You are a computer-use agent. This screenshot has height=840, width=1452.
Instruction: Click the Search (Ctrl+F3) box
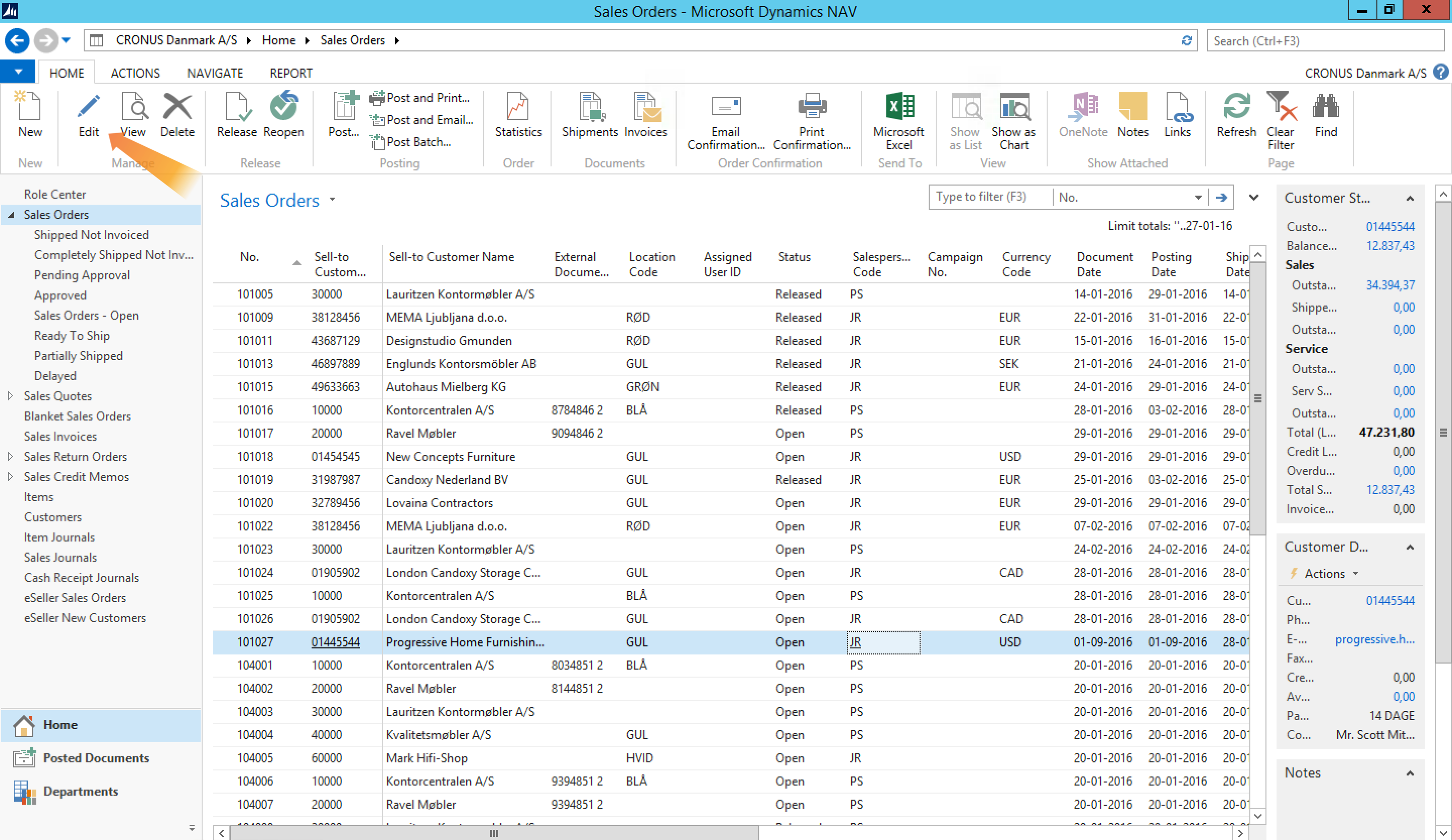coord(1326,41)
